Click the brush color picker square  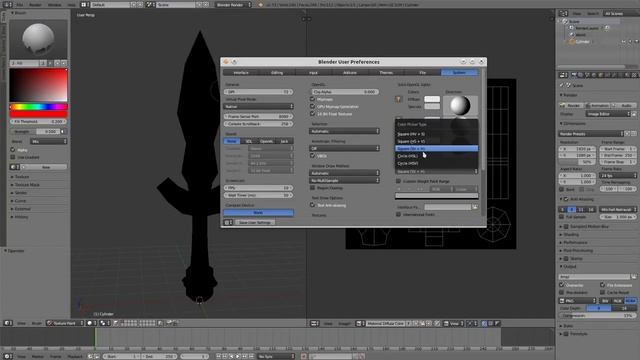[38, 85]
